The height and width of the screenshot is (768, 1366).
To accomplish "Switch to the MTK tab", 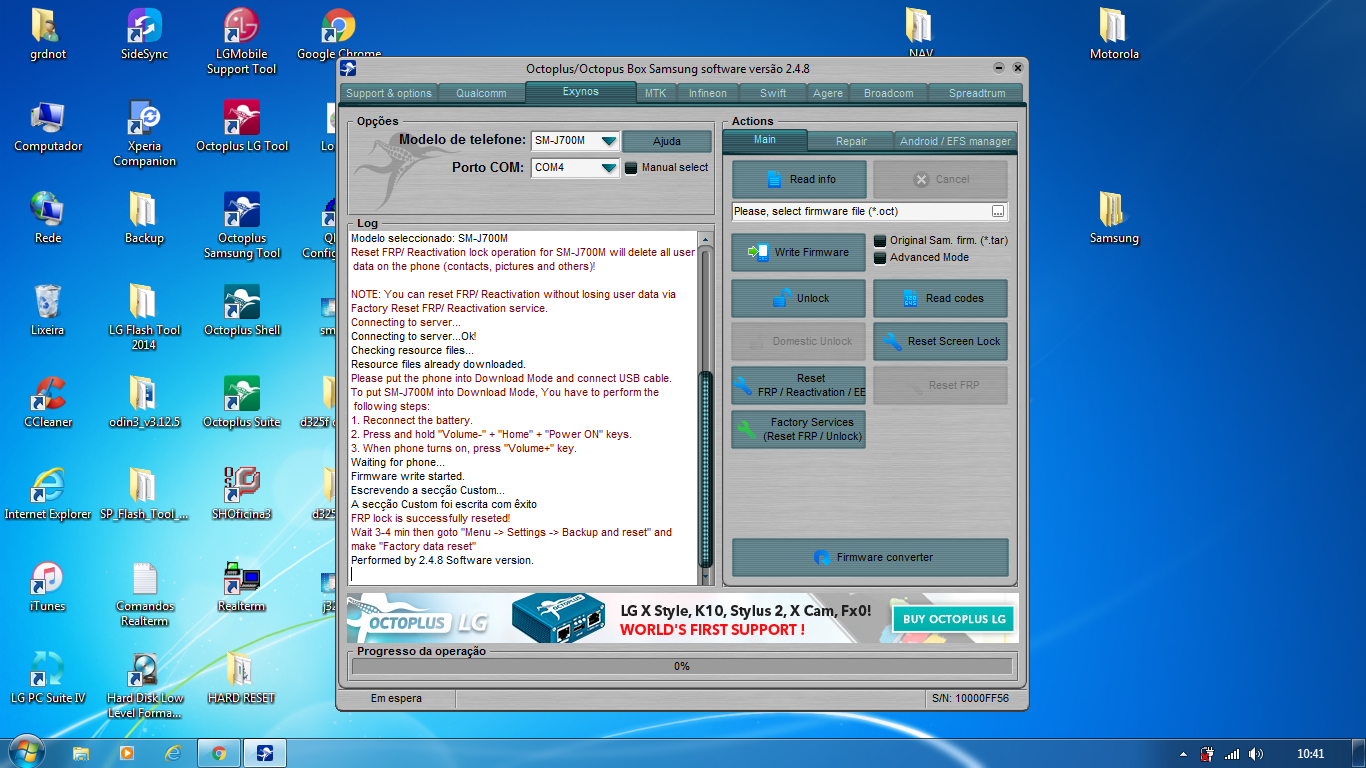I will pyautogui.click(x=655, y=93).
